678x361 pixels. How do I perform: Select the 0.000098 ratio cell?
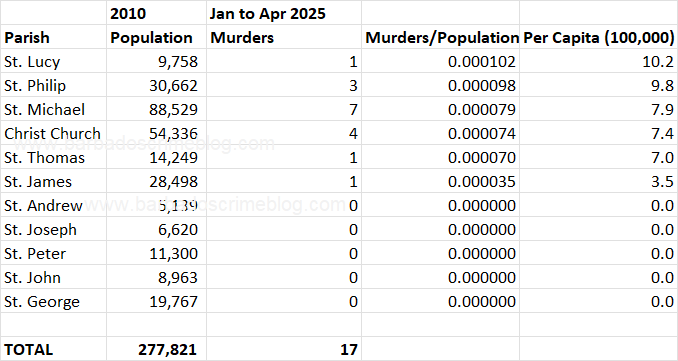coord(440,85)
